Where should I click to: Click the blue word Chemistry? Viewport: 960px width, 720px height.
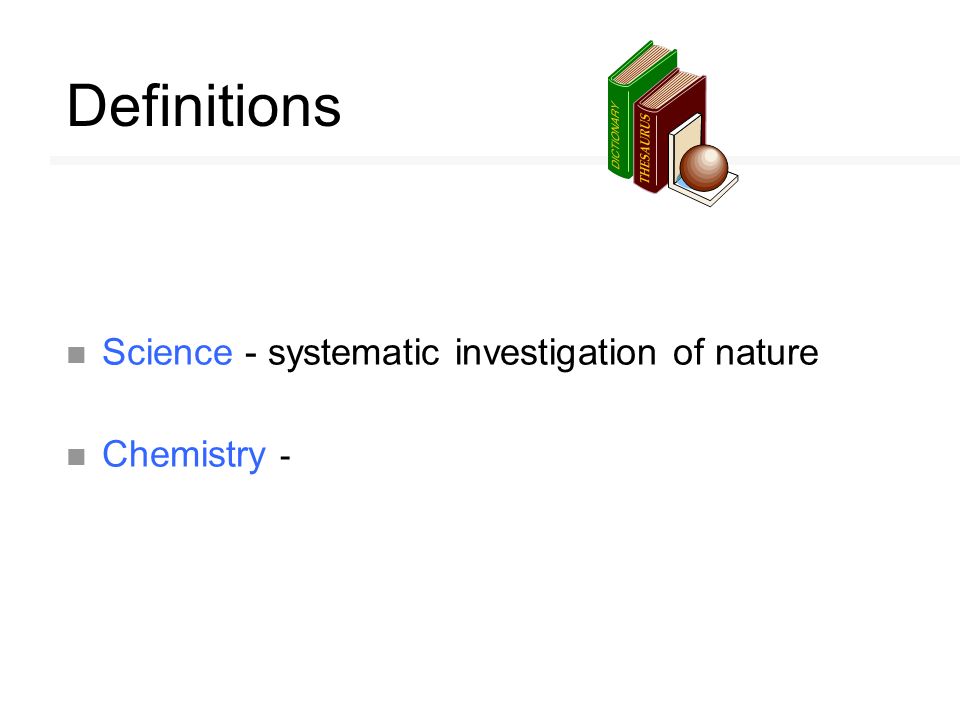(184, 454)
